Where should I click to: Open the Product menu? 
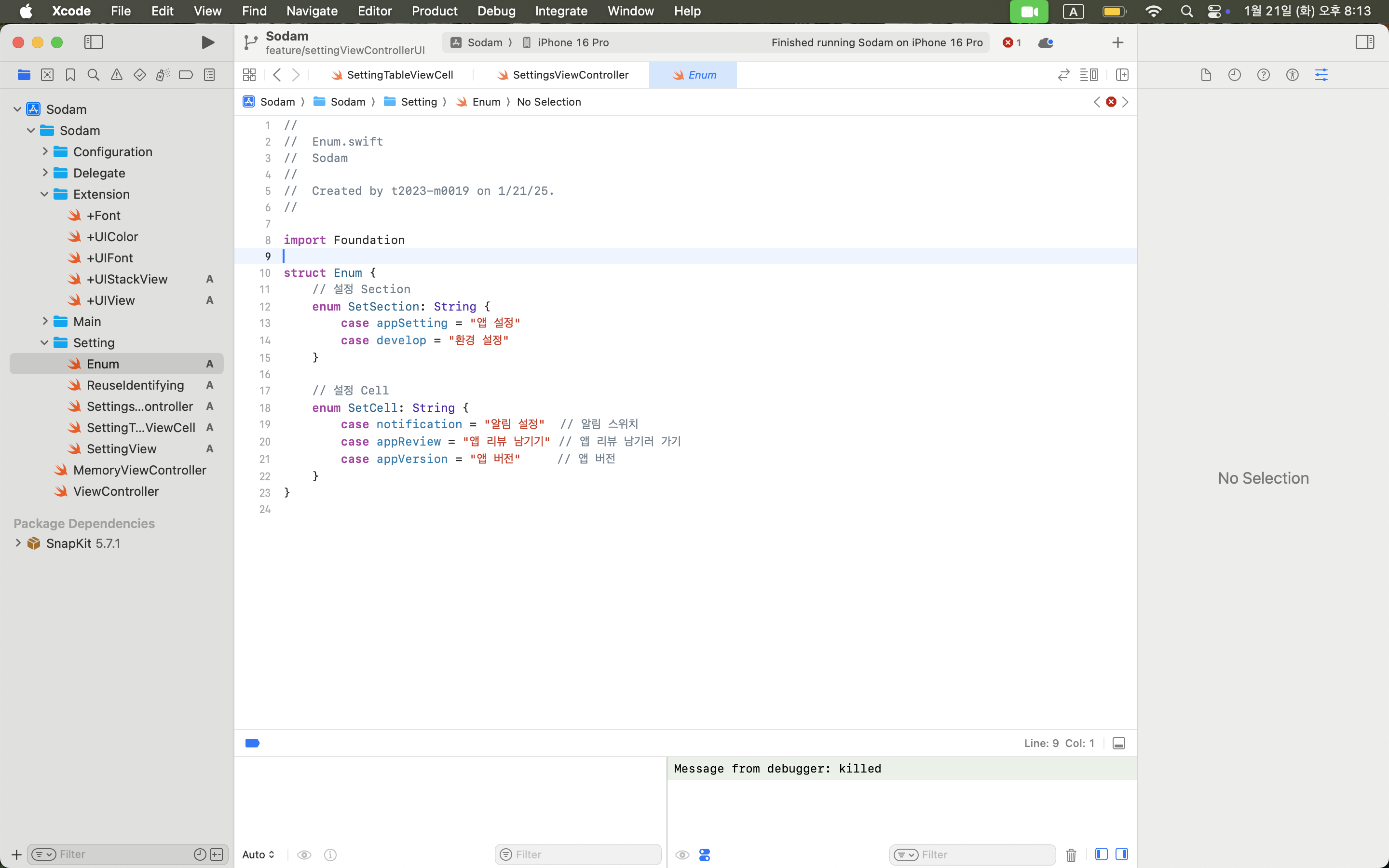(x=434, y=11)
